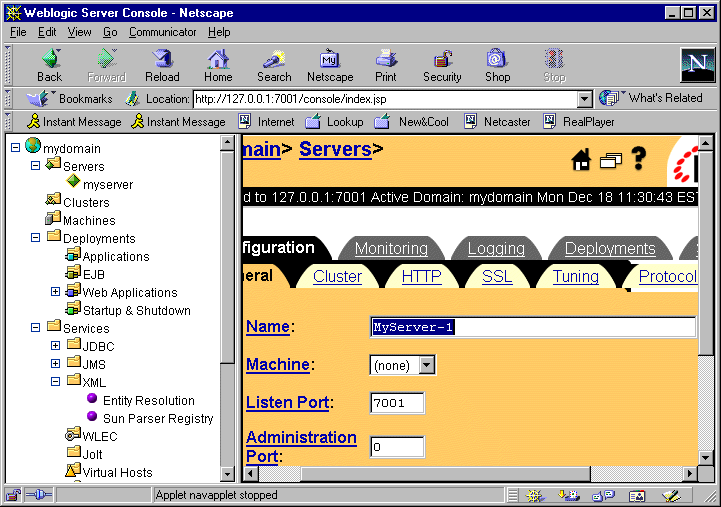The width and height of the screenshot is (721, 507).
Task: Open New&Cool personal toolbar folder
Action: pyautogui.click(x=411, y=121)
